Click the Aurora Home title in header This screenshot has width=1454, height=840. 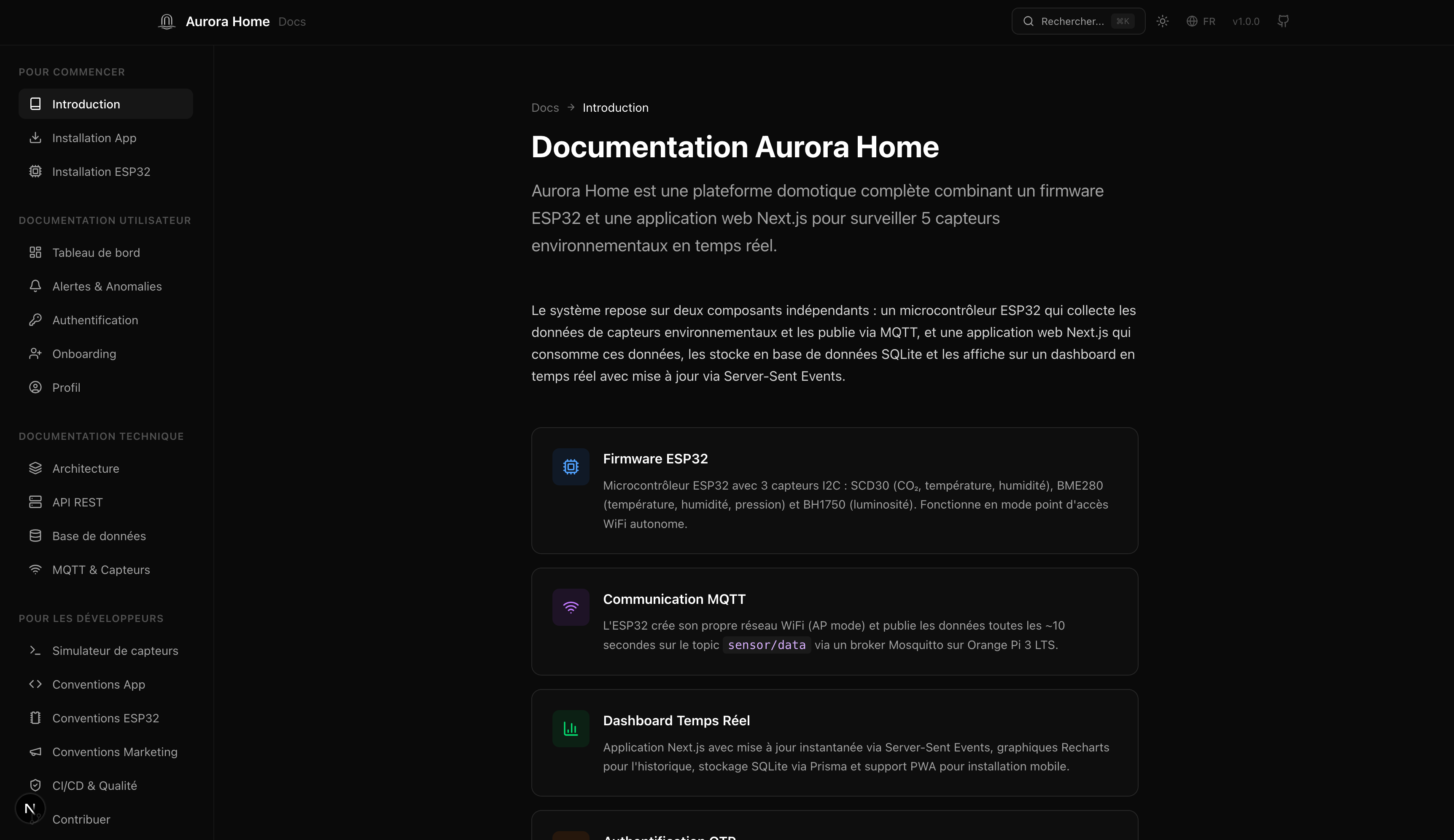pyautogui.click(x=227, y=22)
